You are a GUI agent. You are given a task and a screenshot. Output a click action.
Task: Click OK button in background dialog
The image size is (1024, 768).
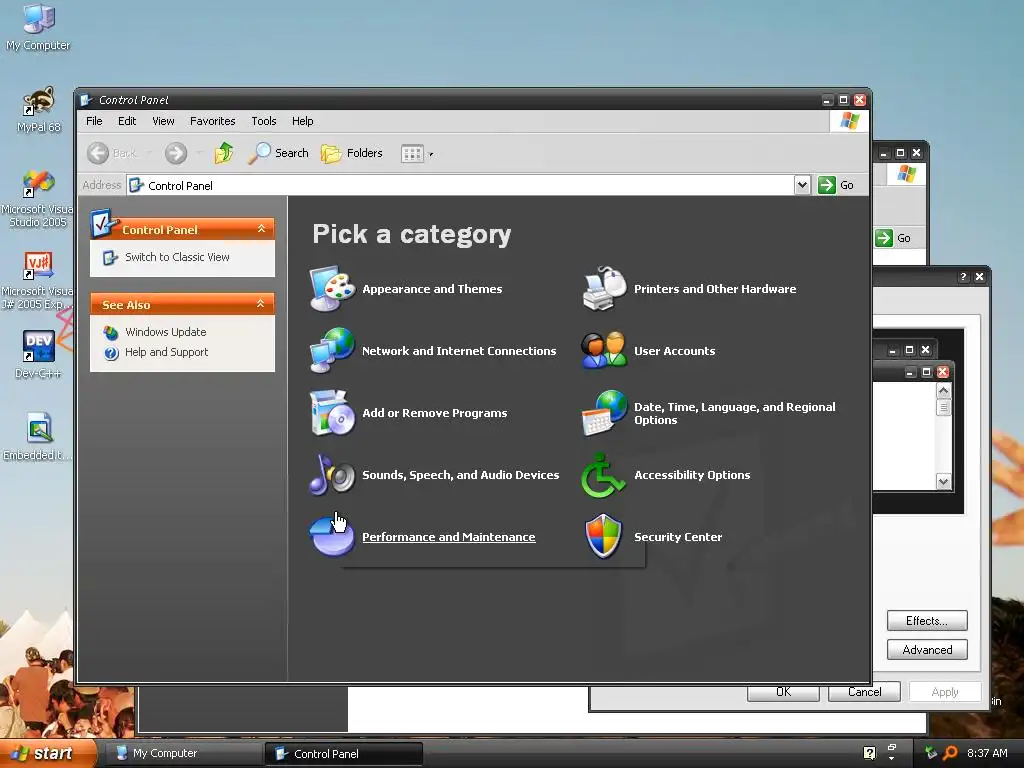click(783, 692)
